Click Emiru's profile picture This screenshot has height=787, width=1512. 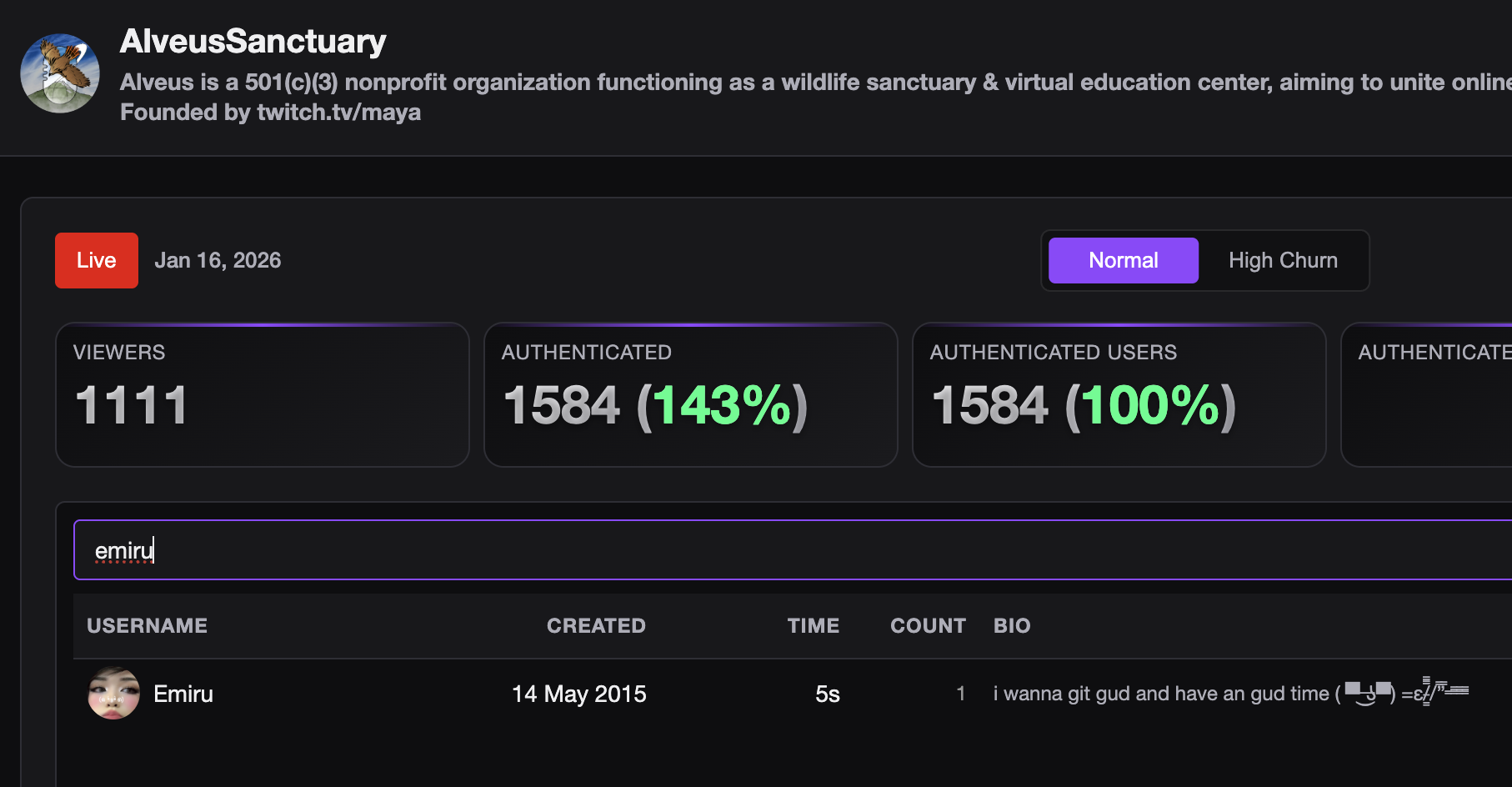(113, 694)
